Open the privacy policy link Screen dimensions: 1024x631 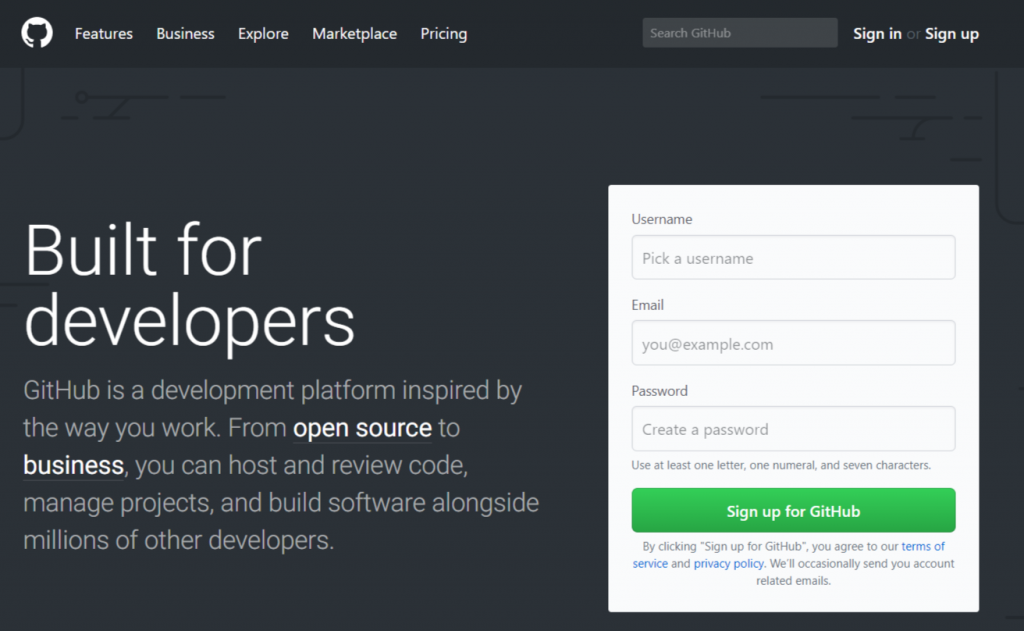pyautogui.click(x=728, y=563)
